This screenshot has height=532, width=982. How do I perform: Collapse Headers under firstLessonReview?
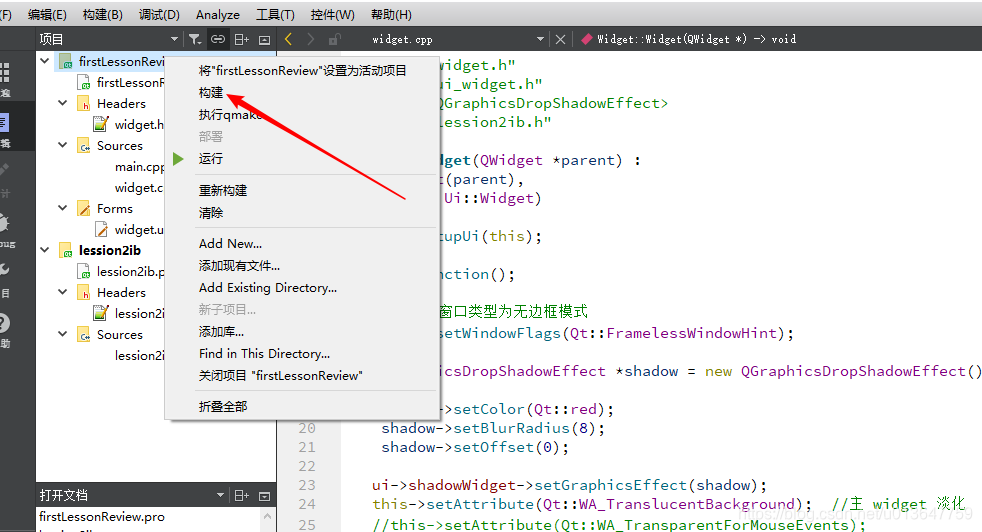point(63,103)
